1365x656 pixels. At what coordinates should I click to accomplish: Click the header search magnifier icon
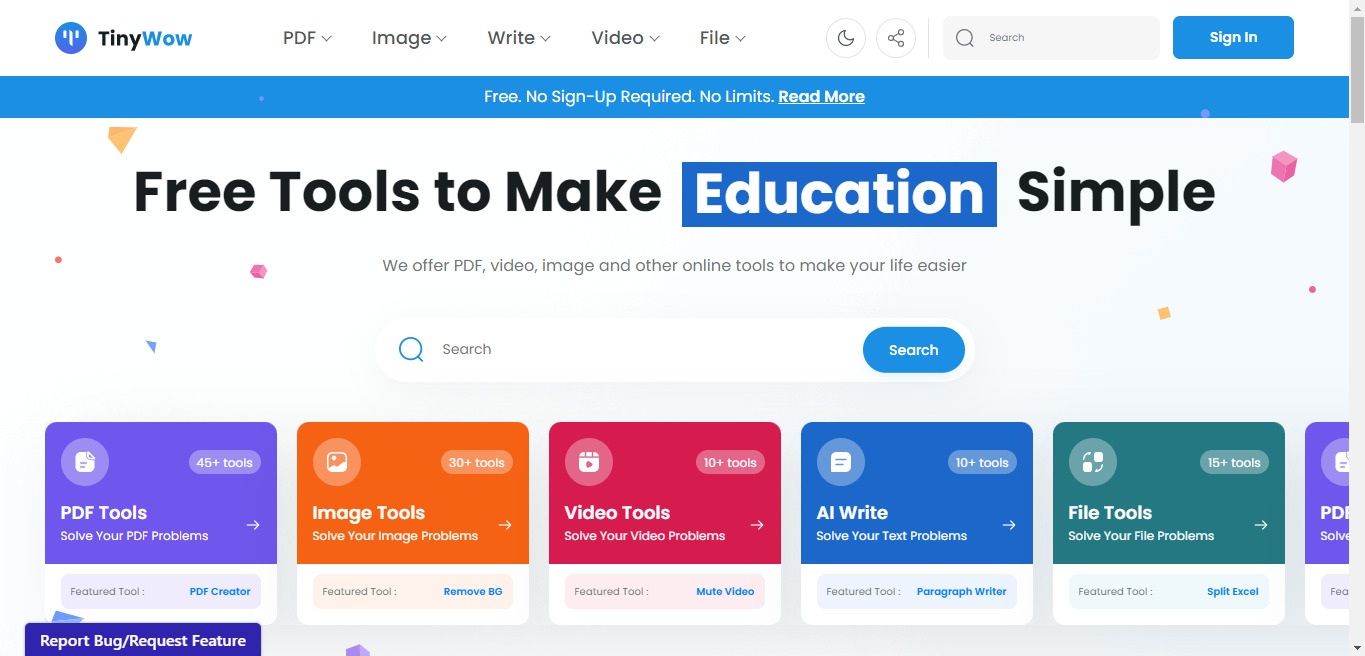[x=964, y=38]
